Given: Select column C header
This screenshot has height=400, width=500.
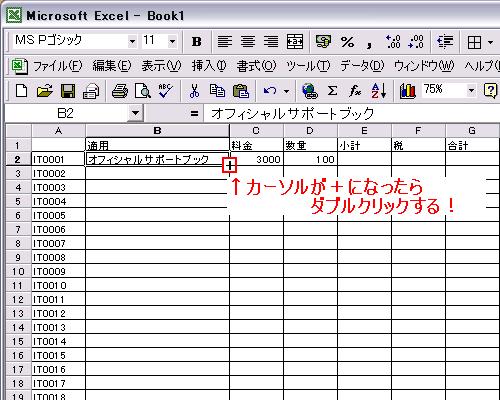Looking at the screenshot, I should [x=256, y=131].
